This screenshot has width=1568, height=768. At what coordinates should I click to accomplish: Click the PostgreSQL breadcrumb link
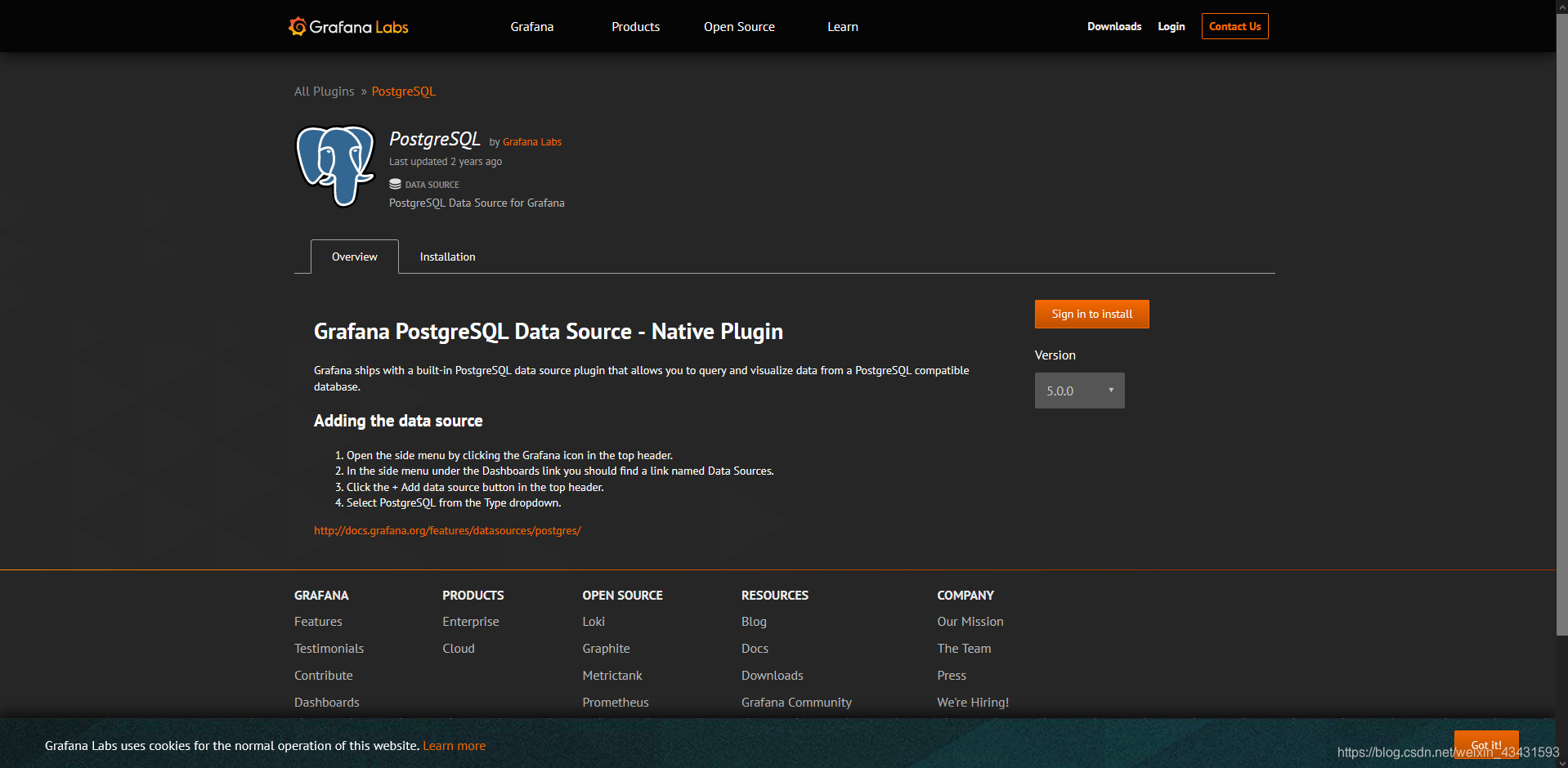[x=404, y=92]
